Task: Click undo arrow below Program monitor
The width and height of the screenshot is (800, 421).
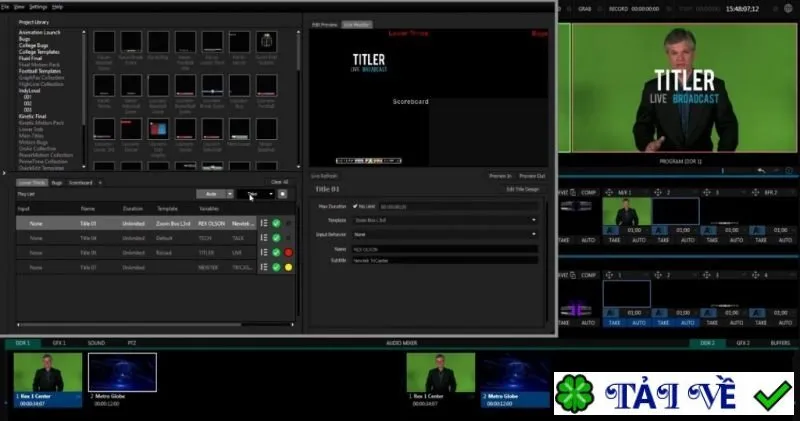Action: (761, 171)
